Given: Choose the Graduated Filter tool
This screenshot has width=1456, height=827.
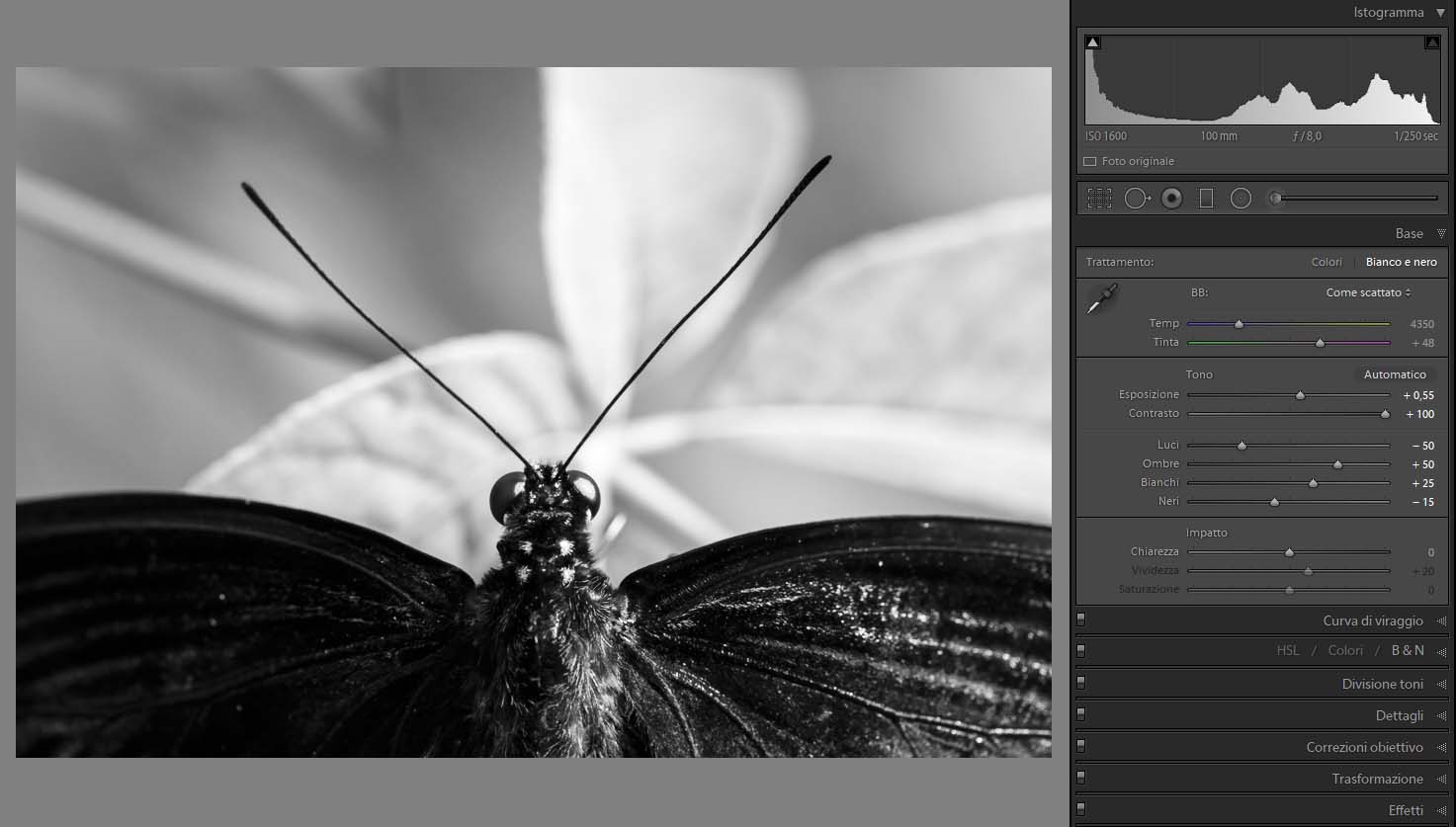Looking at the screenshot, I should [1206, 199].
